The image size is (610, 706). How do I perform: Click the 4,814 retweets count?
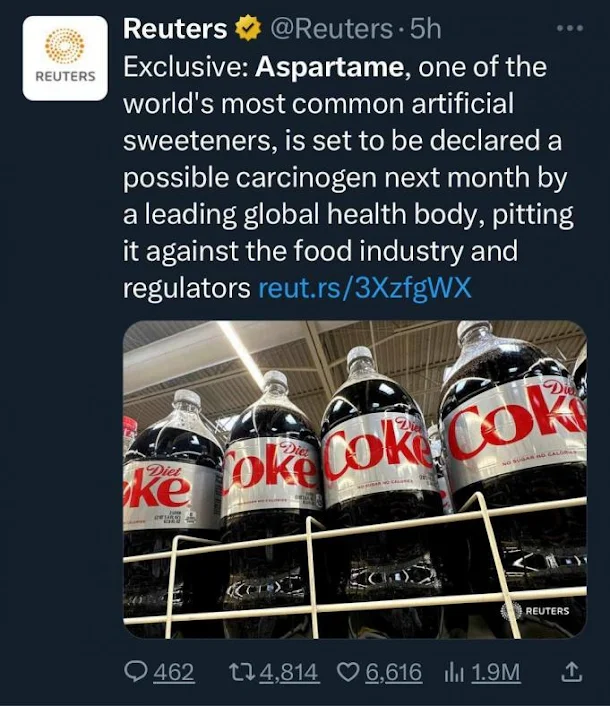coord(289,672)
